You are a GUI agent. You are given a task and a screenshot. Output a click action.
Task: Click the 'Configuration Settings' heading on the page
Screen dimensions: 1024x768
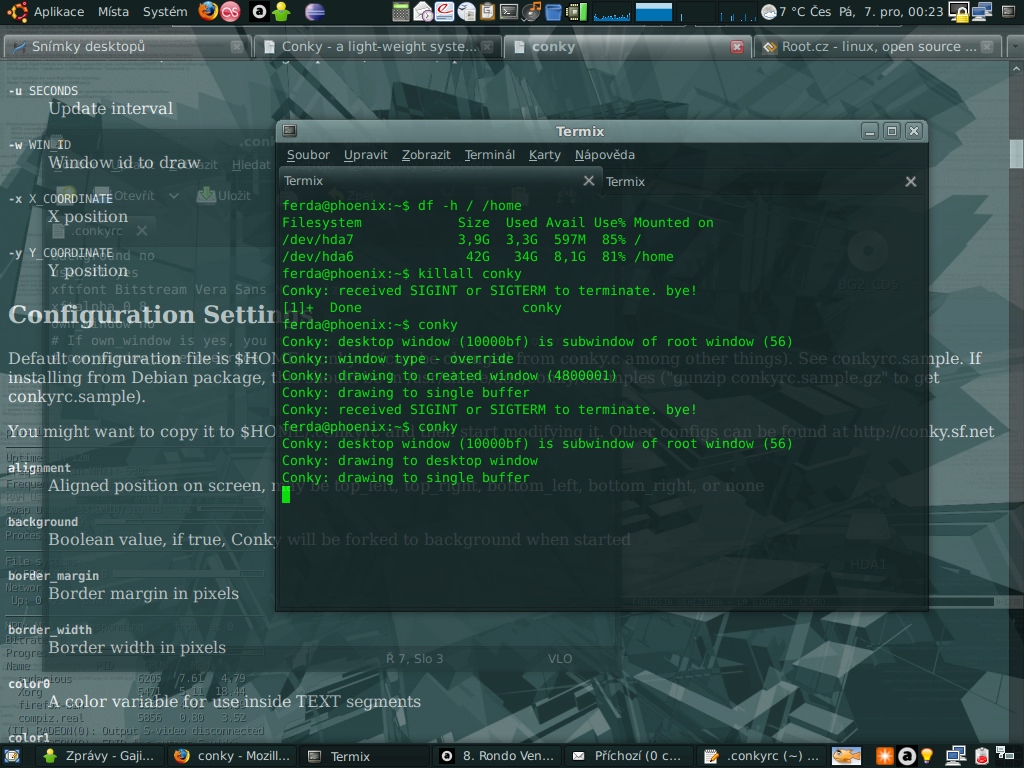pos(161,315)
